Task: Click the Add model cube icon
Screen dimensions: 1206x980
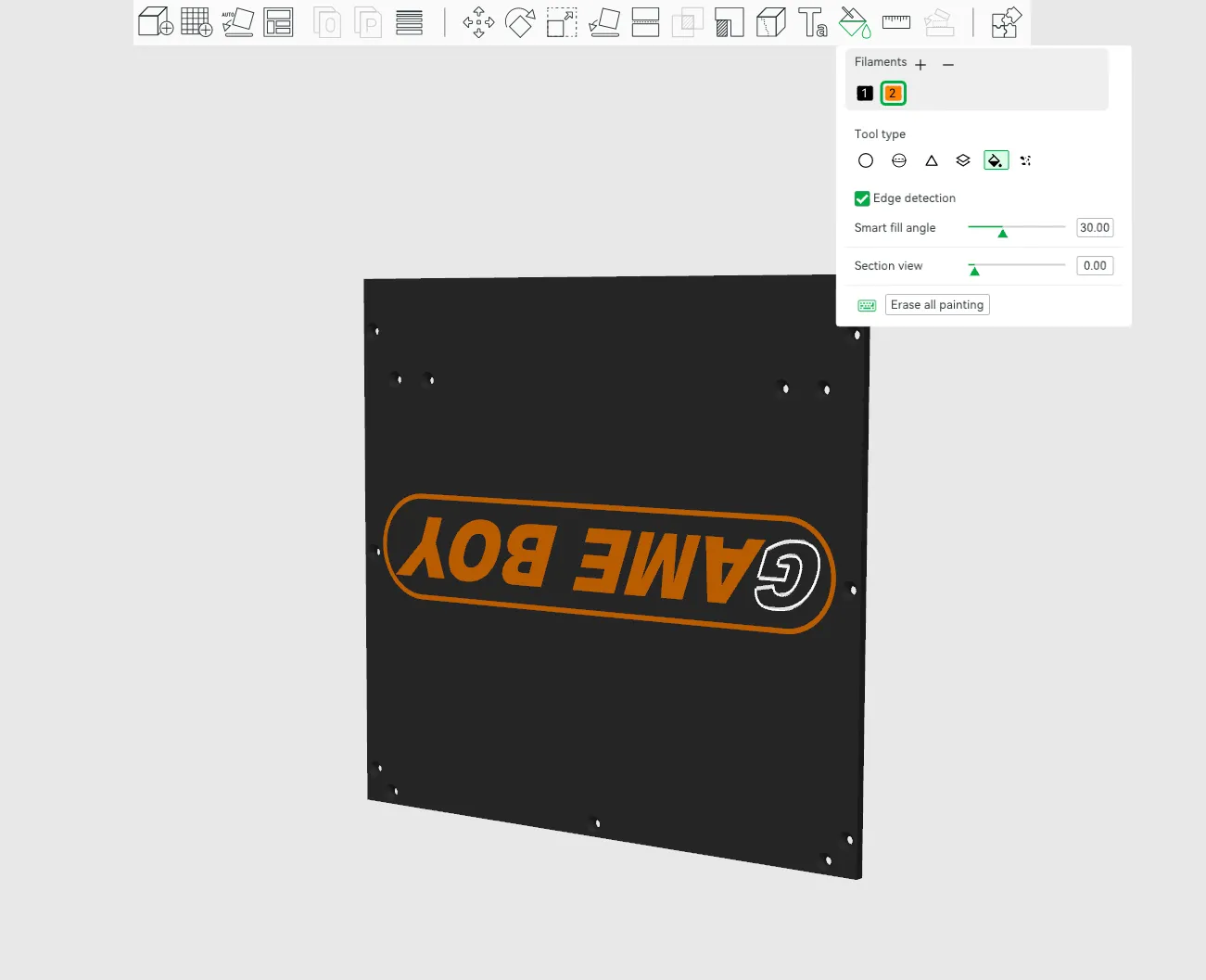Action: tap(156, 21)
